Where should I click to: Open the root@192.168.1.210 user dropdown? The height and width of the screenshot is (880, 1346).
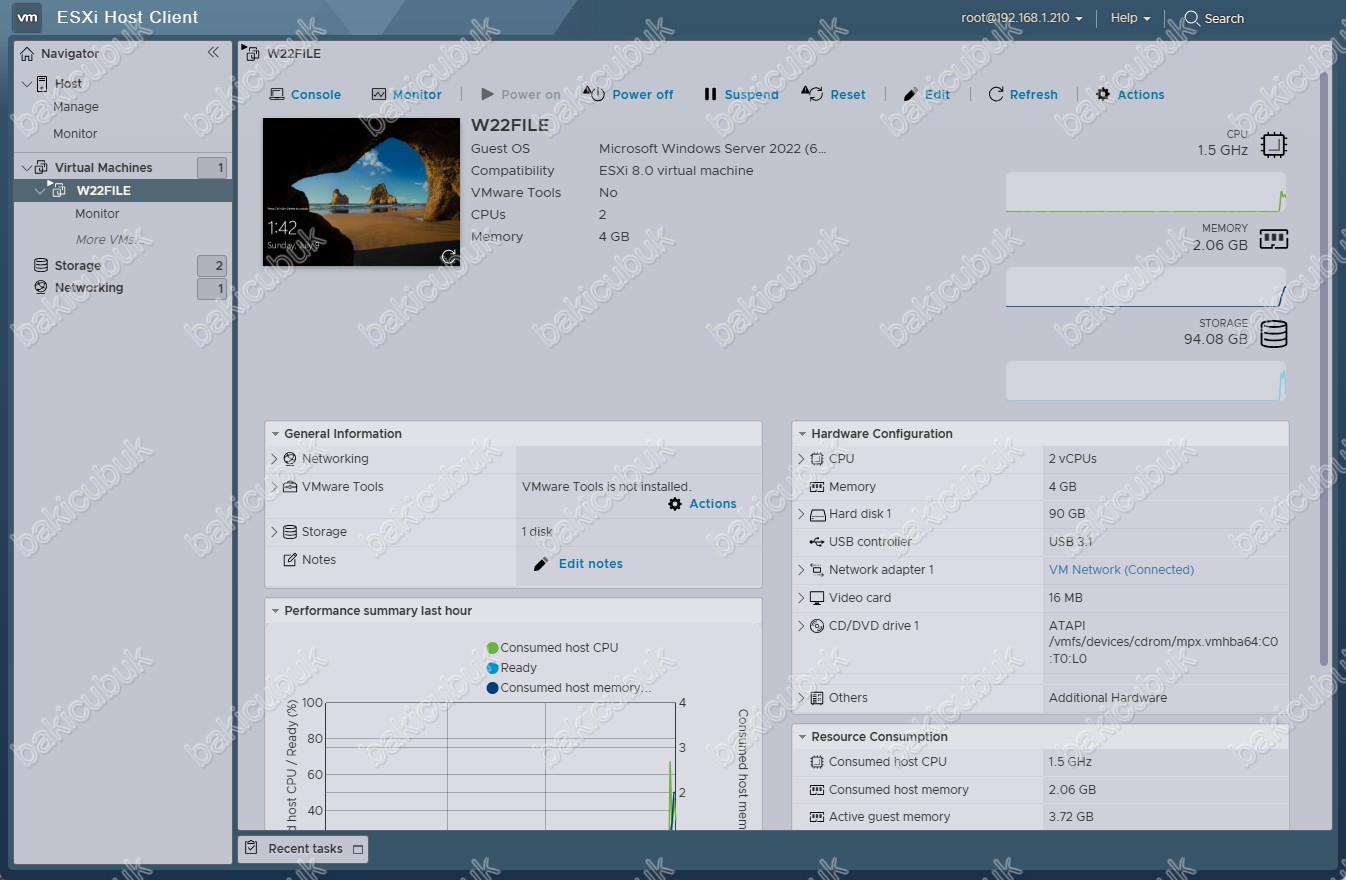click(x=1021, y=18)
